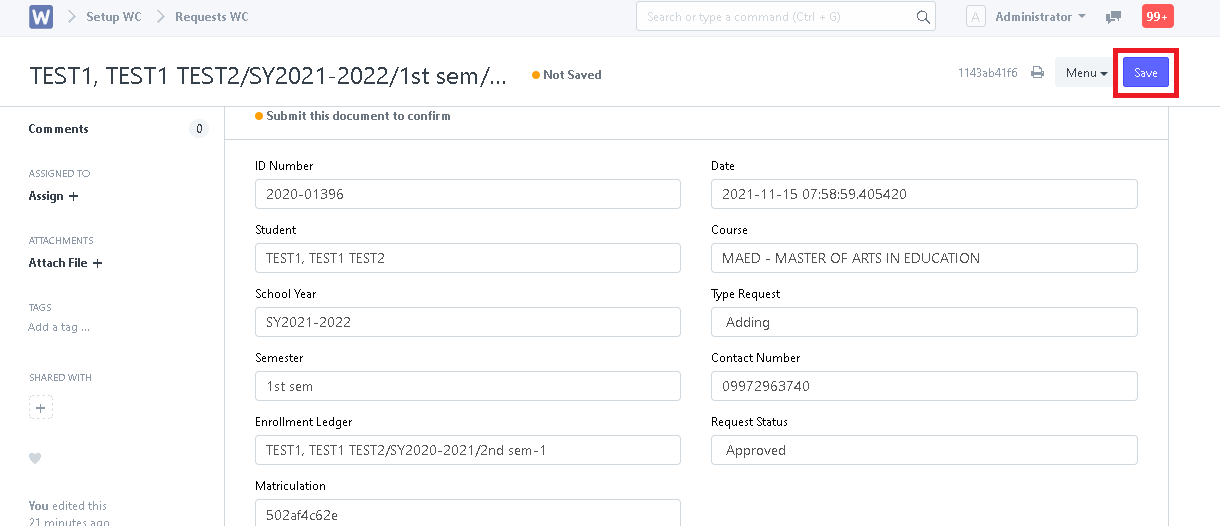Click the search magnifier icon
This screenshot has width=1220, height=526.
point(923,17)
